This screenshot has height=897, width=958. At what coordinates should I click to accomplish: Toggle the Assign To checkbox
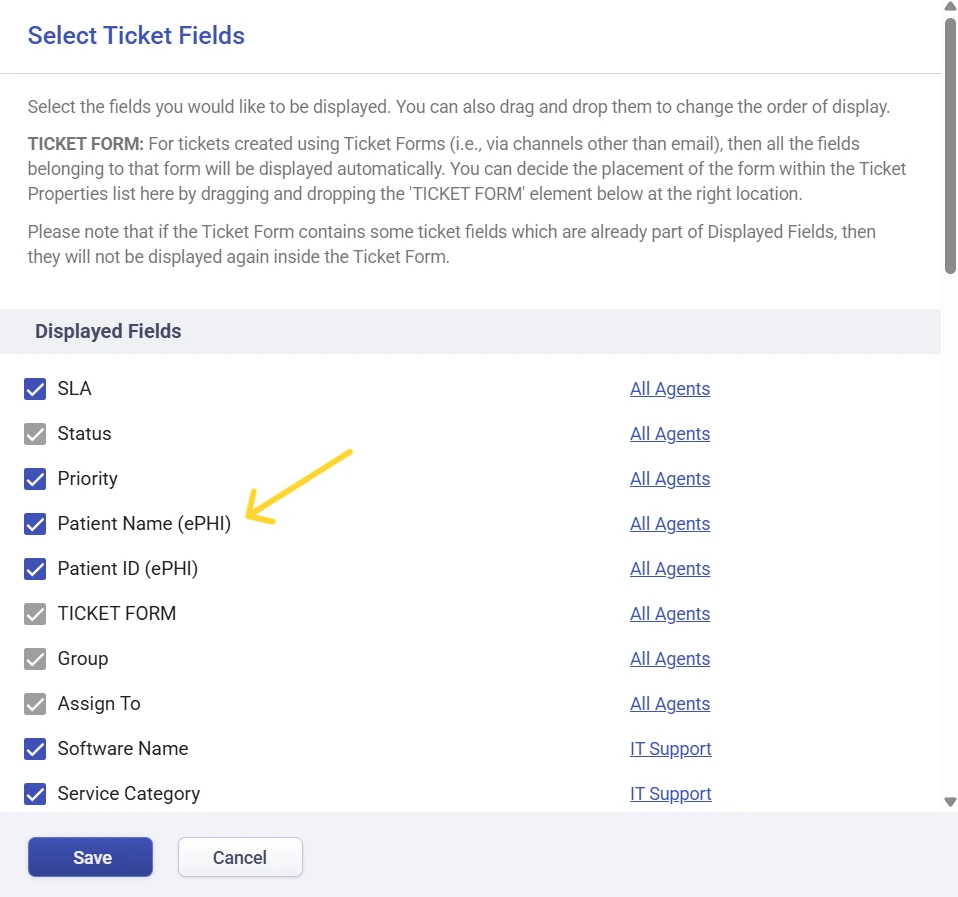pyautogui.click(x=35, y=704)
